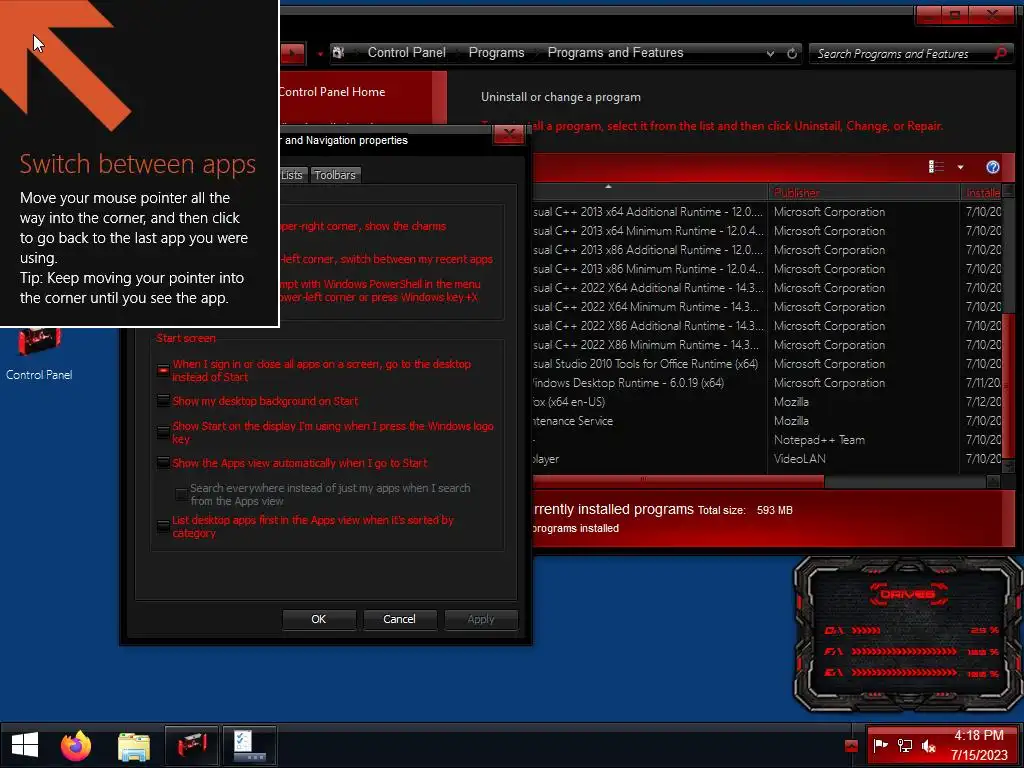Switch to Control Panel taskbar item
Screen dimensions: 1024x768
pyautogui.click(x=191, y=745)
